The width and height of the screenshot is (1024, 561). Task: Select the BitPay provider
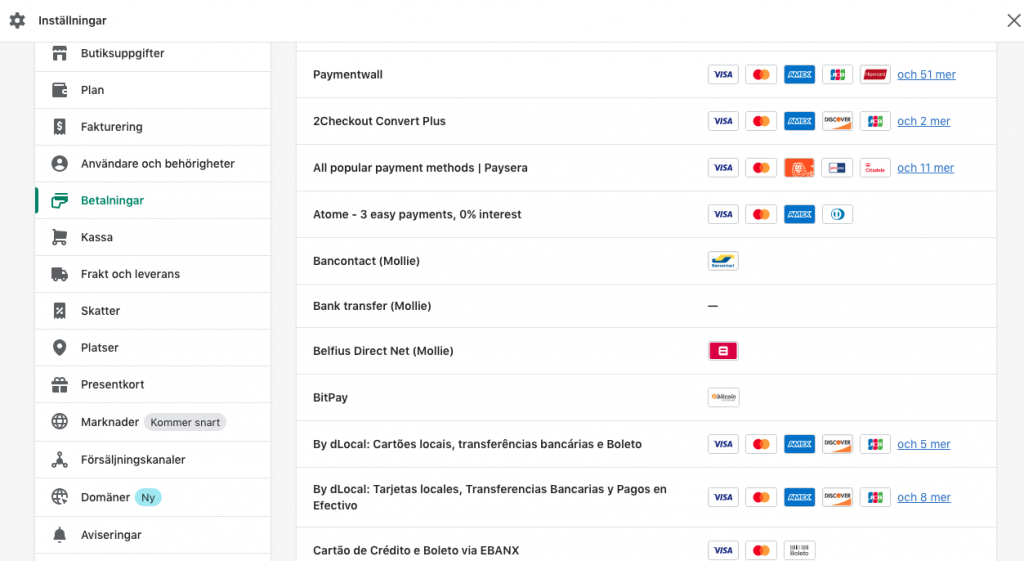click(647, 397)
